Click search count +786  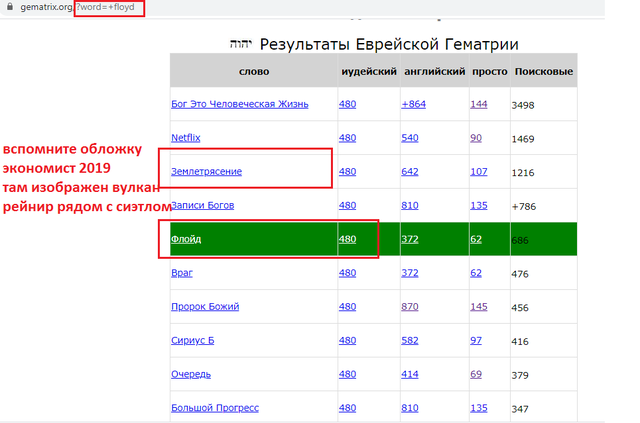tap(524, 207)
